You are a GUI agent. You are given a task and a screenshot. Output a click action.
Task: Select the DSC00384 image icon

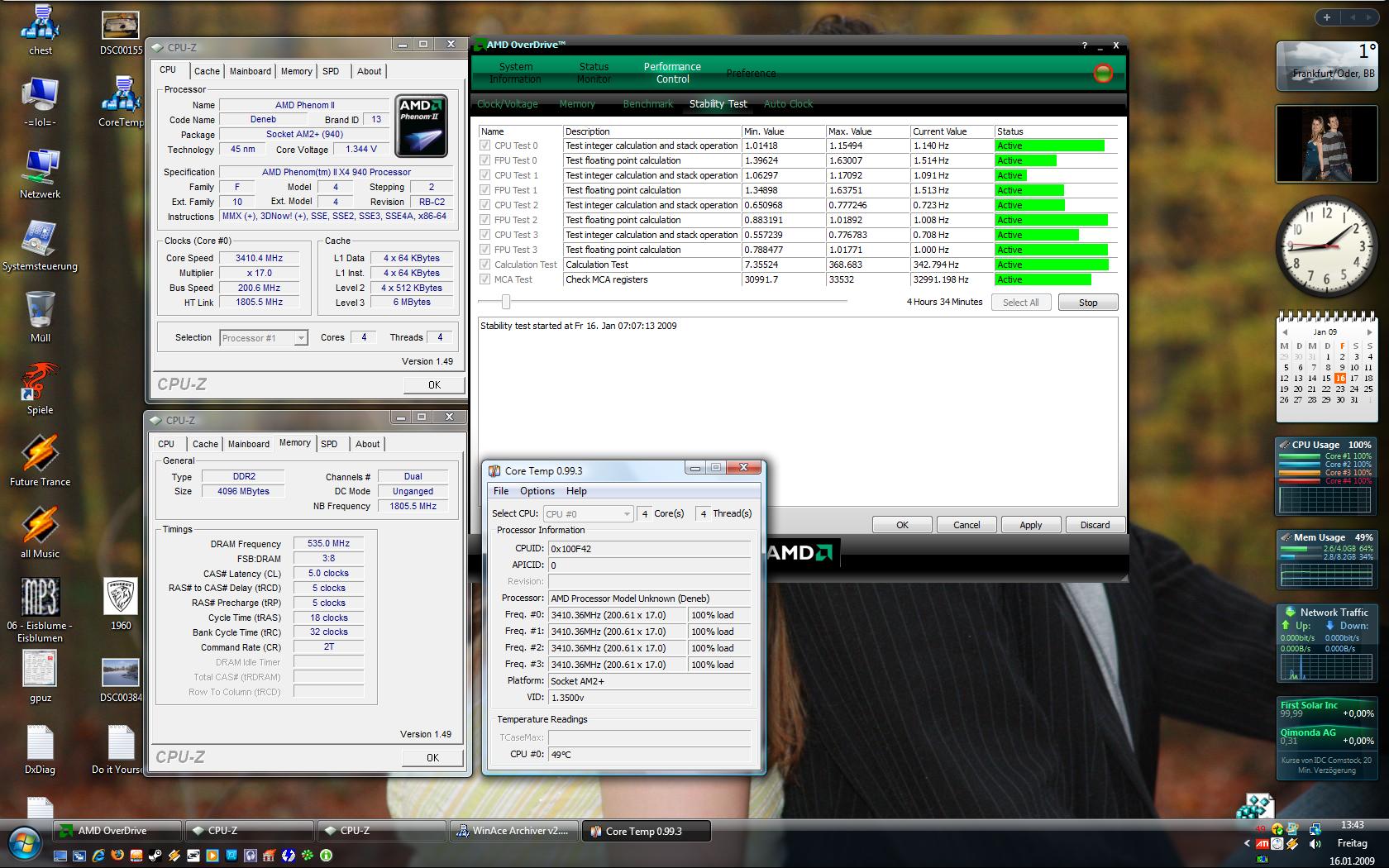pyautogui.click(x=121, y=680)
